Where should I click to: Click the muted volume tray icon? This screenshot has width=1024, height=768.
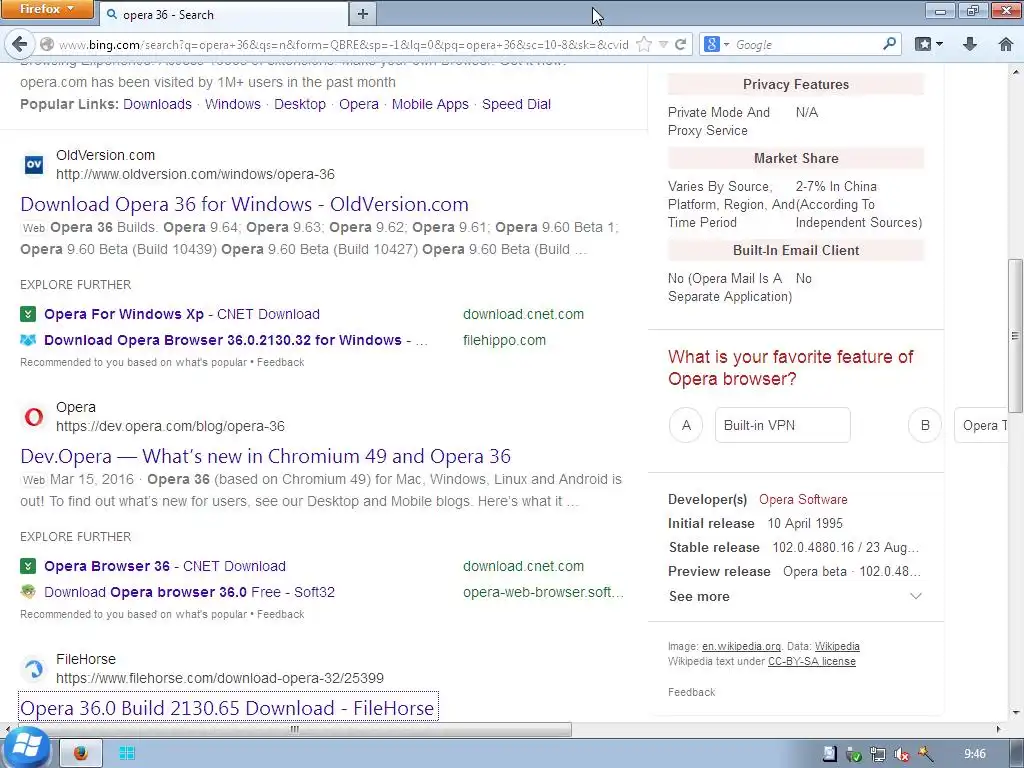click(901, 754)
